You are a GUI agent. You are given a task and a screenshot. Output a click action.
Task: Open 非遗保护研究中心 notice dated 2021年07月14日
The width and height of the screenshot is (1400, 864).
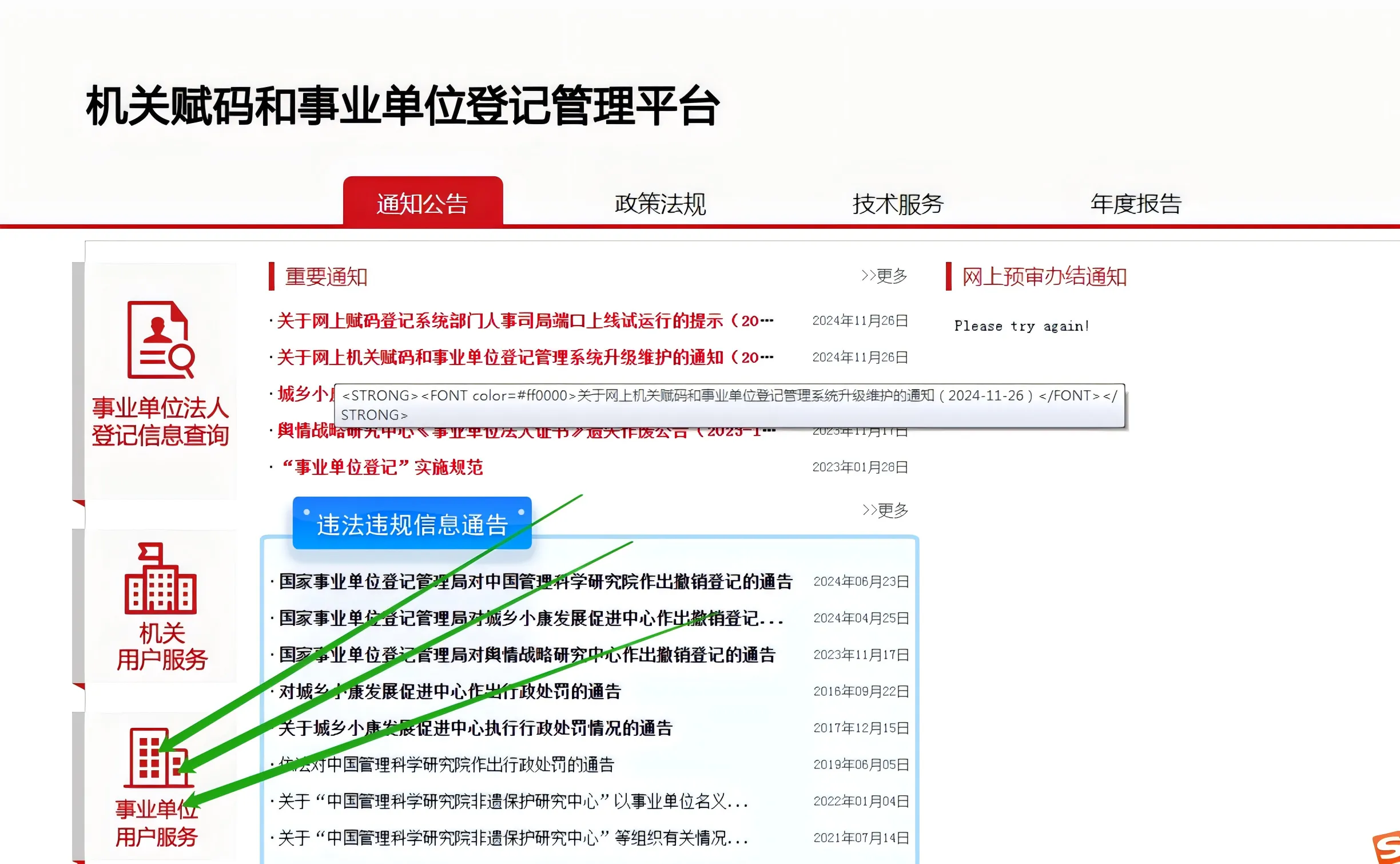(x=513, y=838)
